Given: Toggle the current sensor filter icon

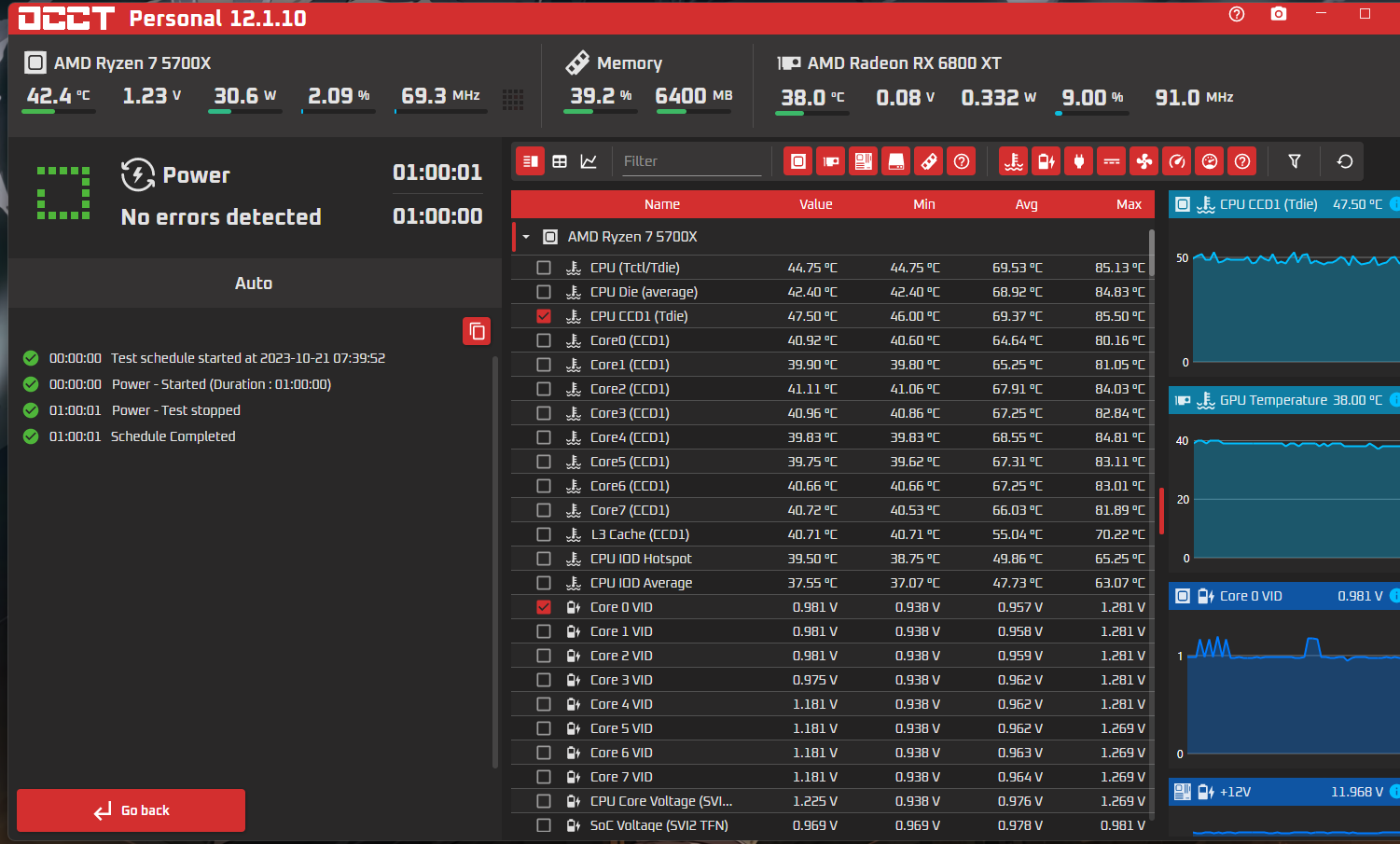Looking at the screenshot, I should (x=1112, y=161).
